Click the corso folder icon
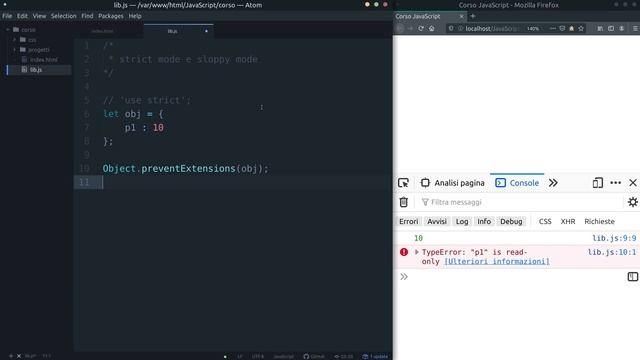640x360 pixels. 16,30
